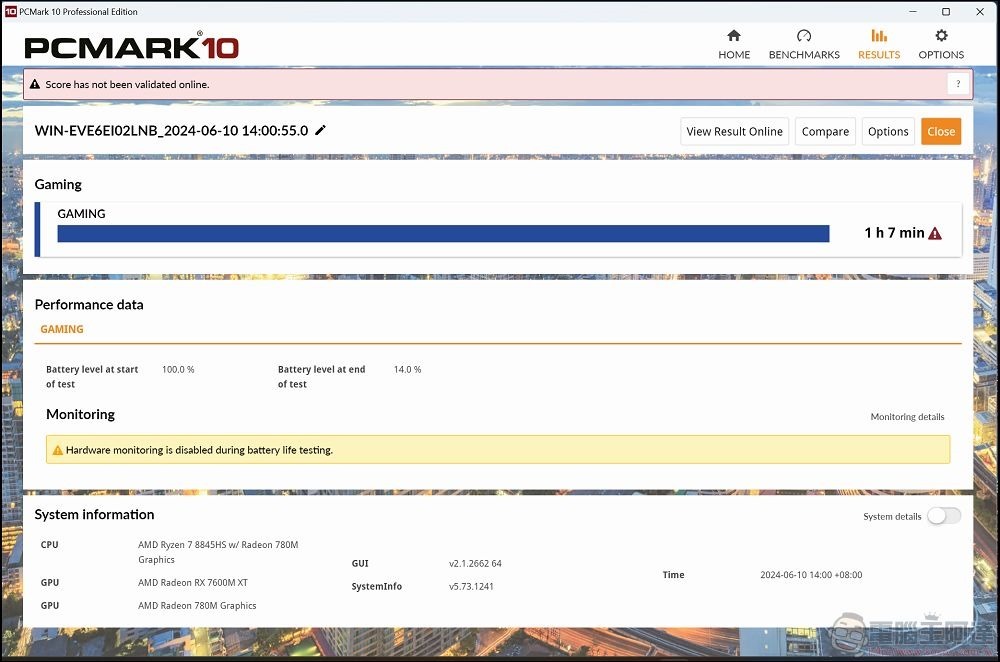
Task: Open the OPTIONS section
Action: pyautogui.click(x=941, y=45)
